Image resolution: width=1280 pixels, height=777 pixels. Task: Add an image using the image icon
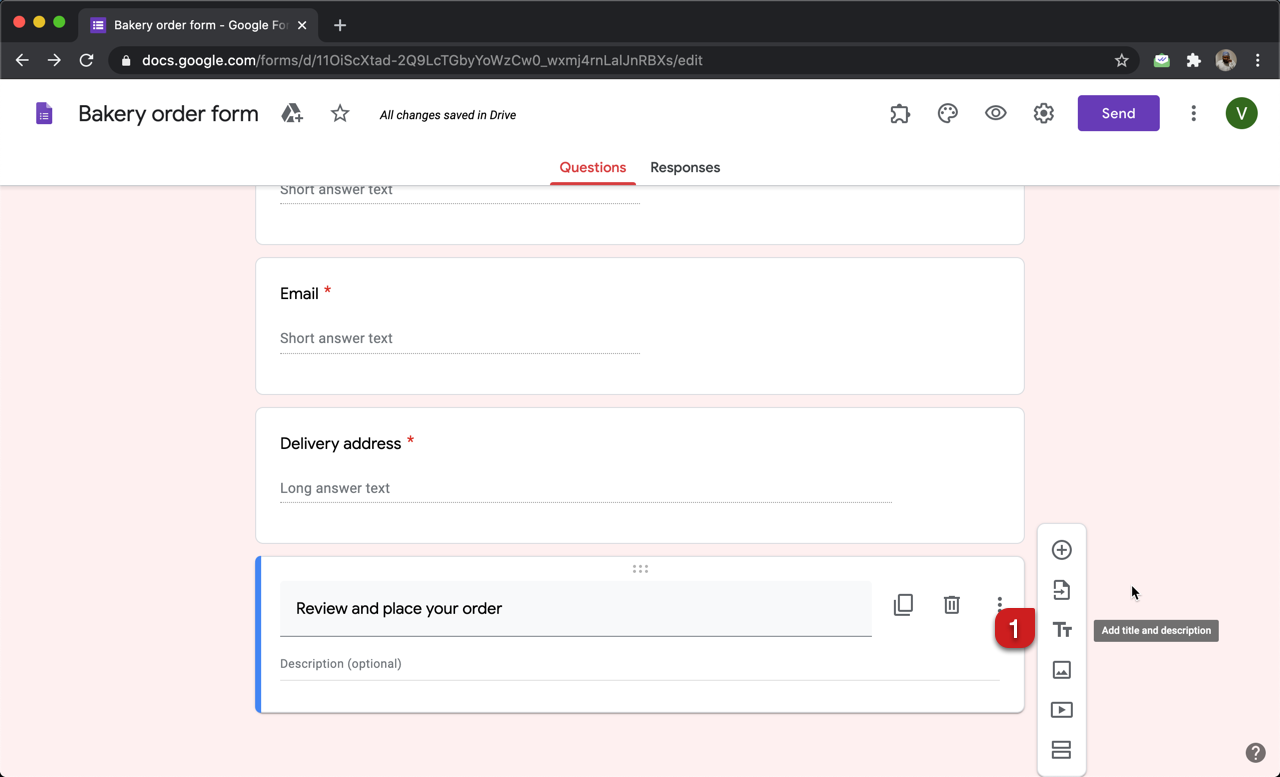tap(1061, 669)
